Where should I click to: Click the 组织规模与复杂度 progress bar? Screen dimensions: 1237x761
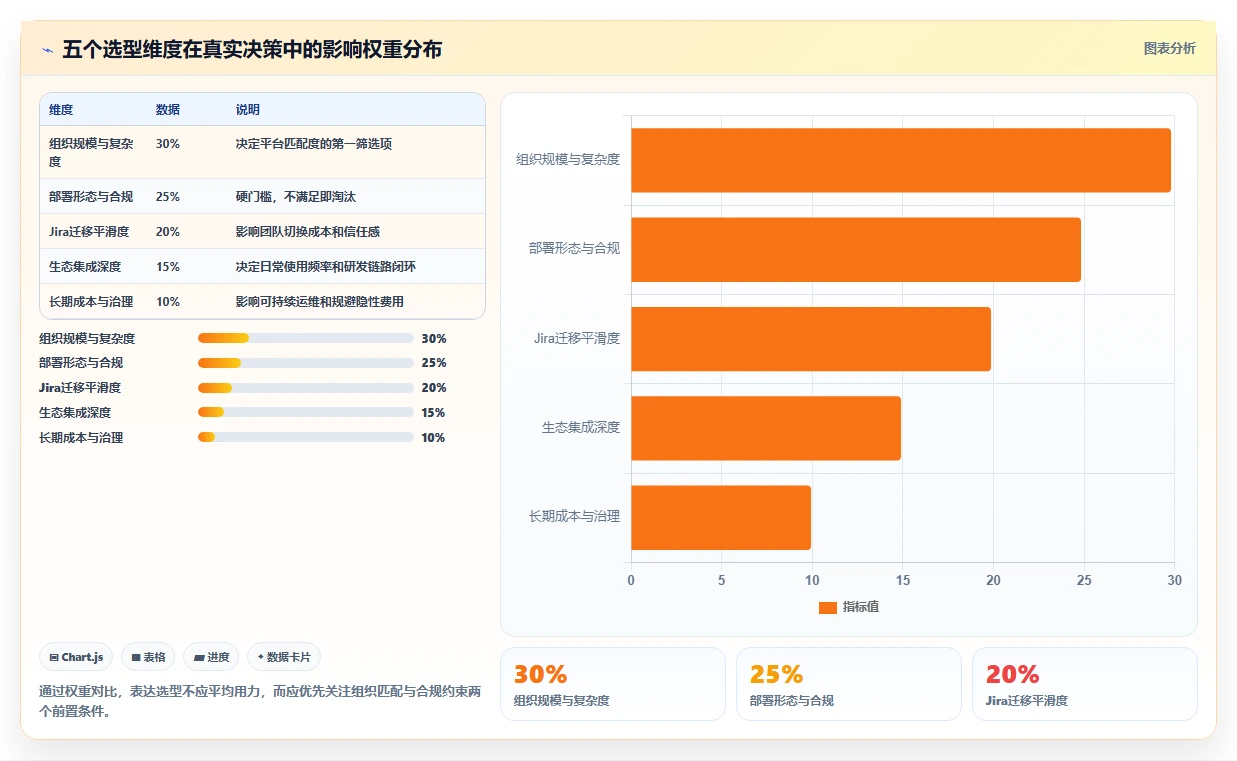(x=306, y=338)
